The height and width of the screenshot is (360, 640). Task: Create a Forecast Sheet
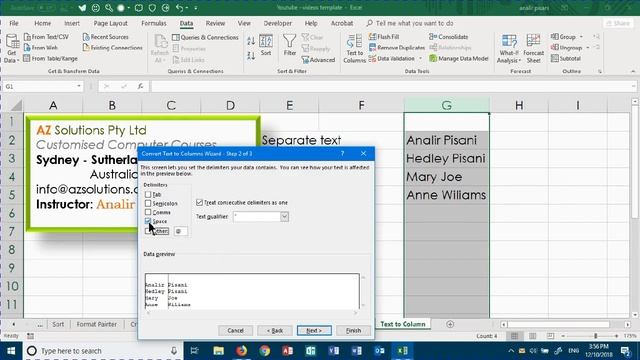533,49
